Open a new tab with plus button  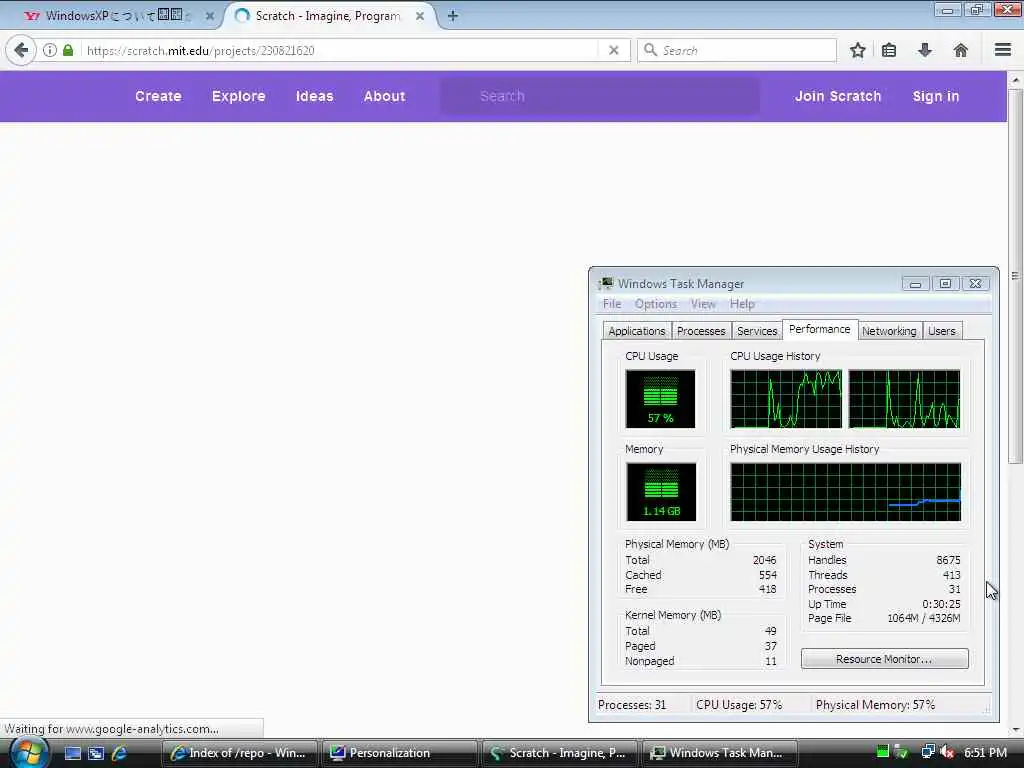click(453, 16)
